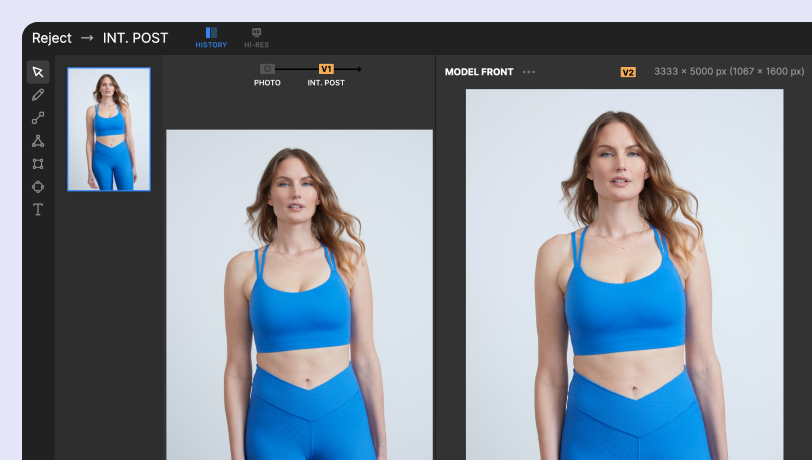Click the PHOTO camera icon in history

coord(267,69)
